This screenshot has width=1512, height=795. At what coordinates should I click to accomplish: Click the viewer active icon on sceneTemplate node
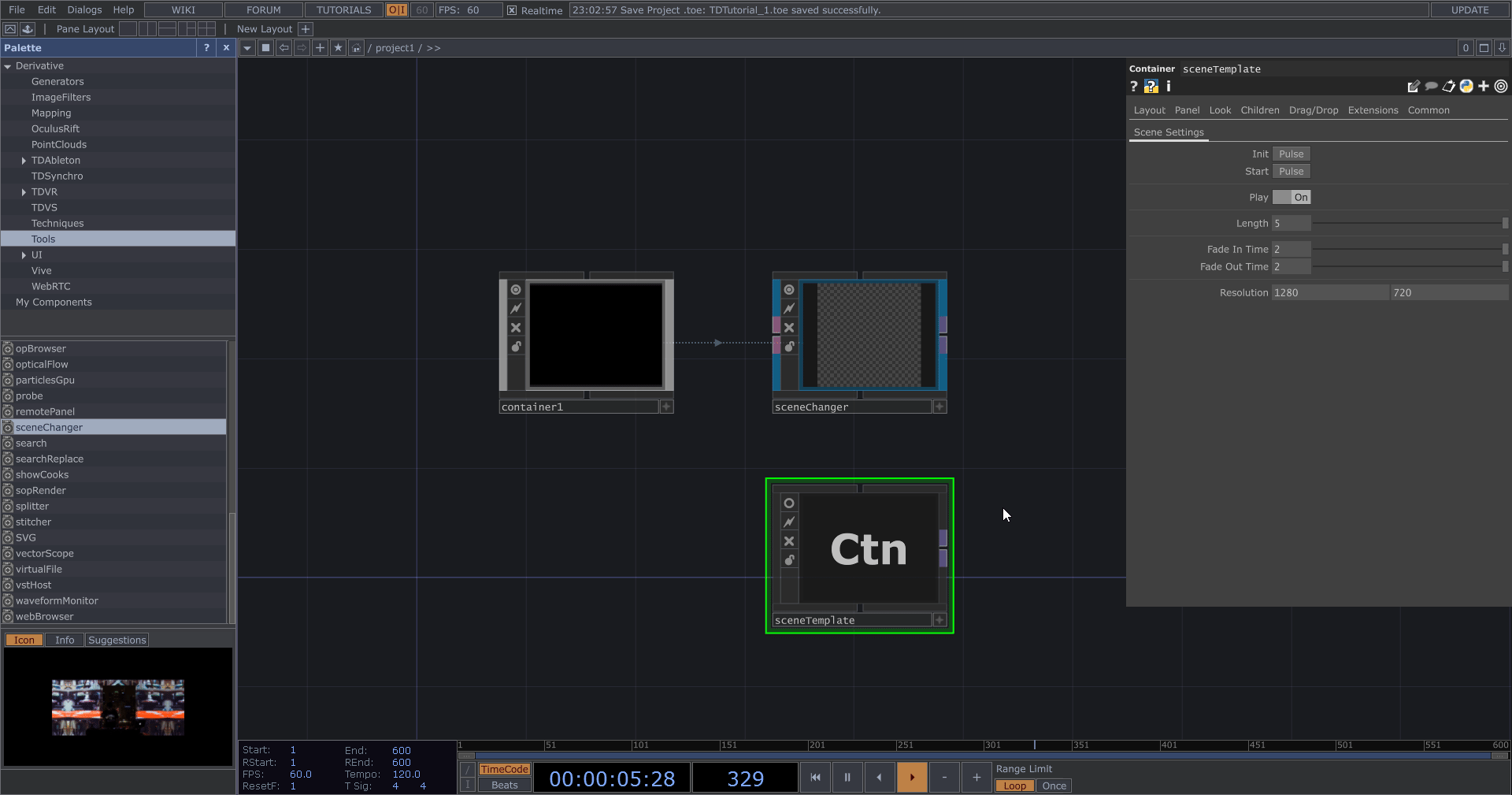(789, 503)
